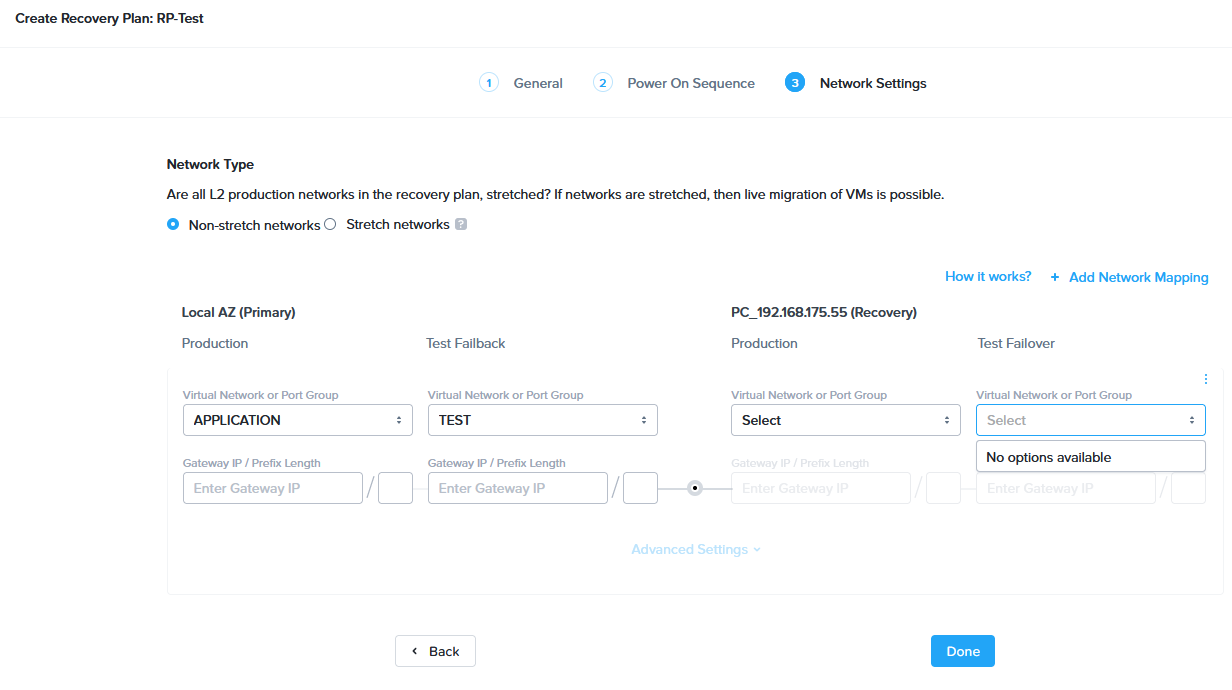Open the How it works? link
The width and height of the screenshot is (1232, 690).
(988, 277)
